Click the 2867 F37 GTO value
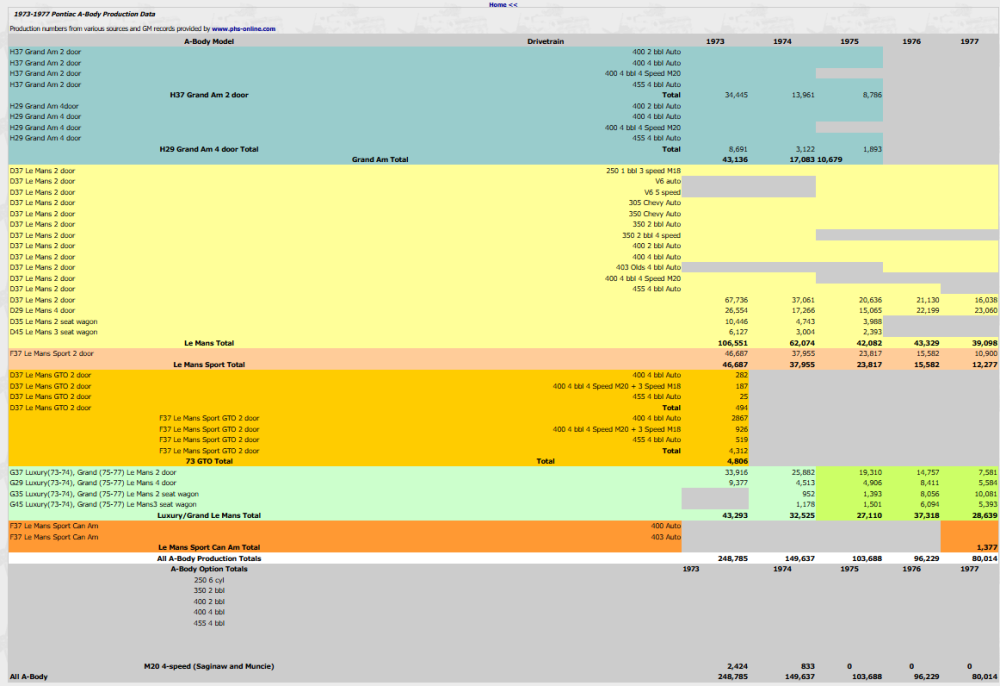The image size is (1000, 686). tap(739, 418)
